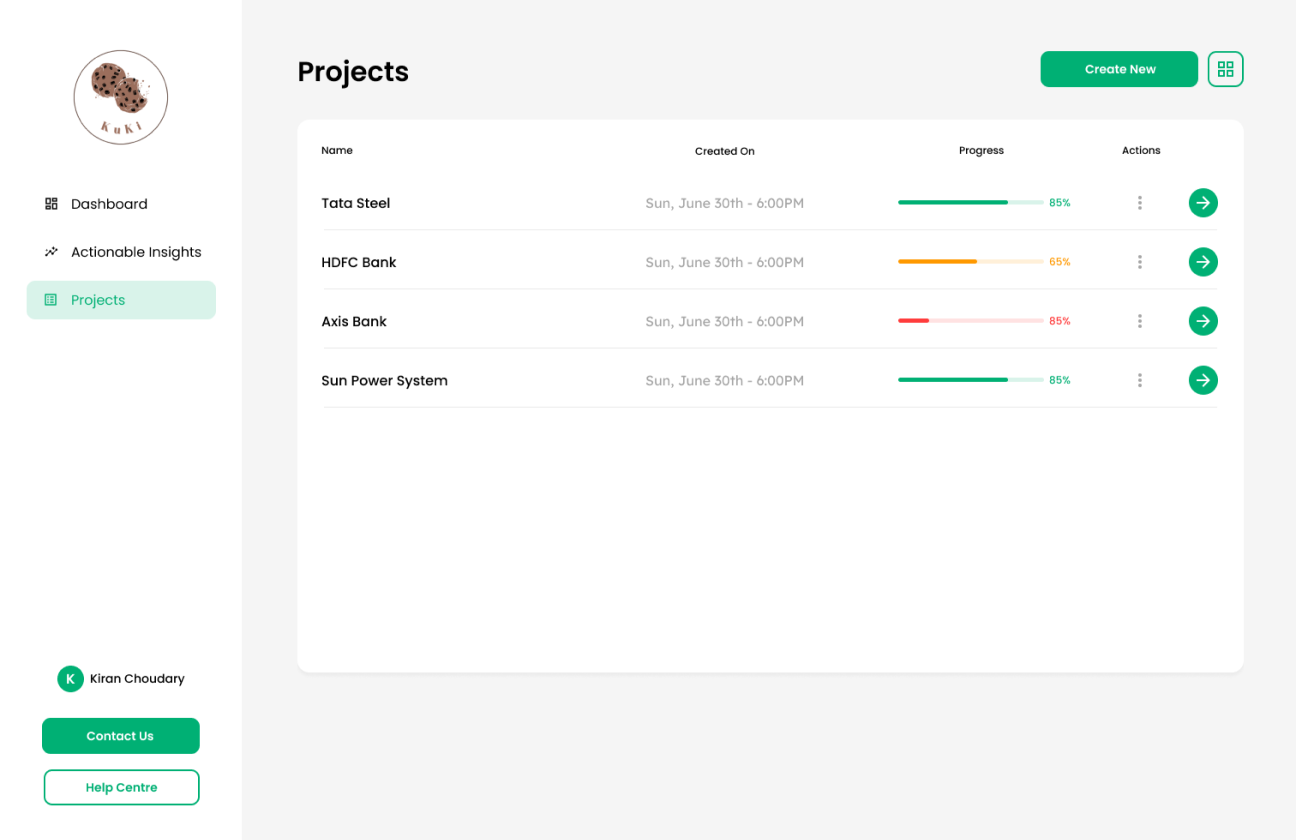The width and height of the screenshot is (1296, 840).
Task: Click the K avatar for Kiran Choudary
Action: (70, 679)
